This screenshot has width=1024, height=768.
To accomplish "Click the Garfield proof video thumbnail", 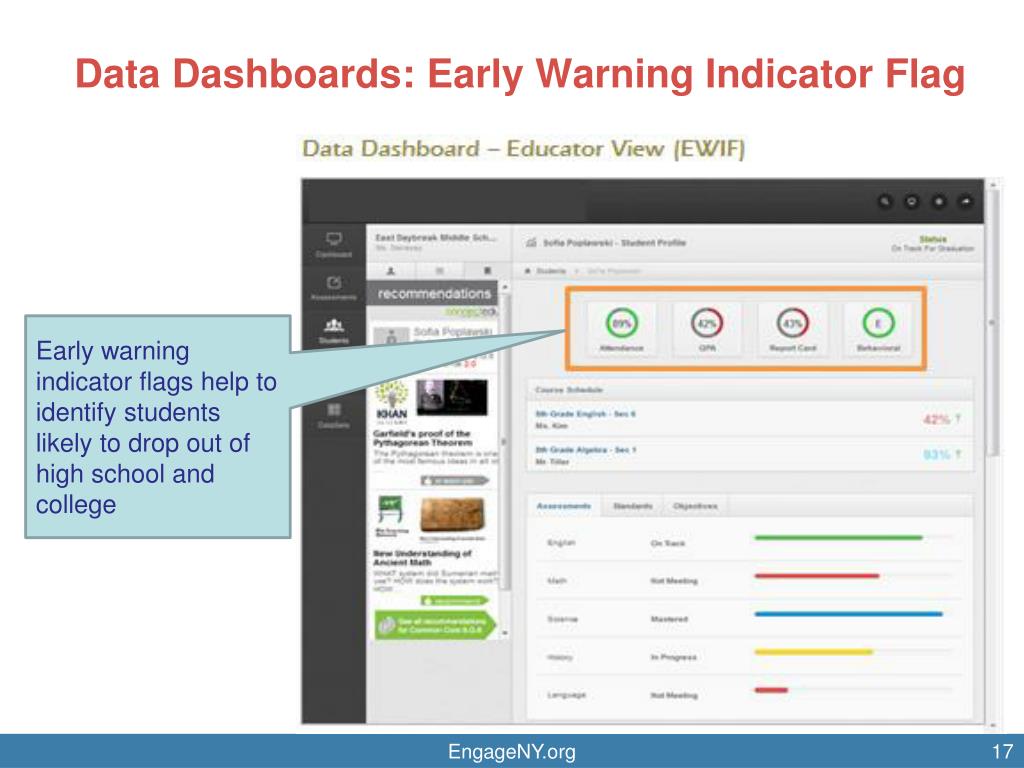I will tap(452, 397).
